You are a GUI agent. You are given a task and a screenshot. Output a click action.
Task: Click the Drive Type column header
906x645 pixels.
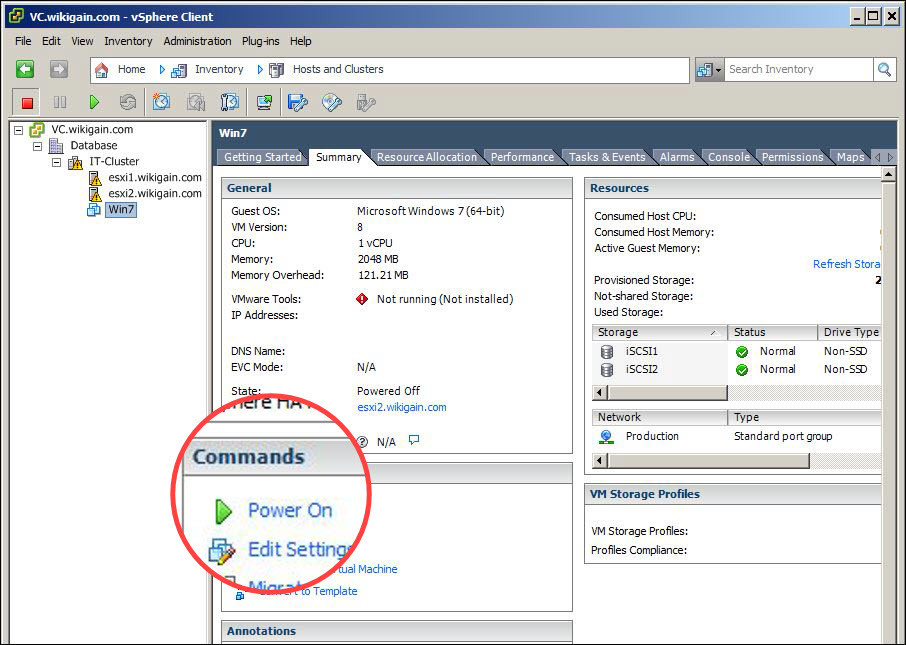pyautogui.click(x=849, y=332)
